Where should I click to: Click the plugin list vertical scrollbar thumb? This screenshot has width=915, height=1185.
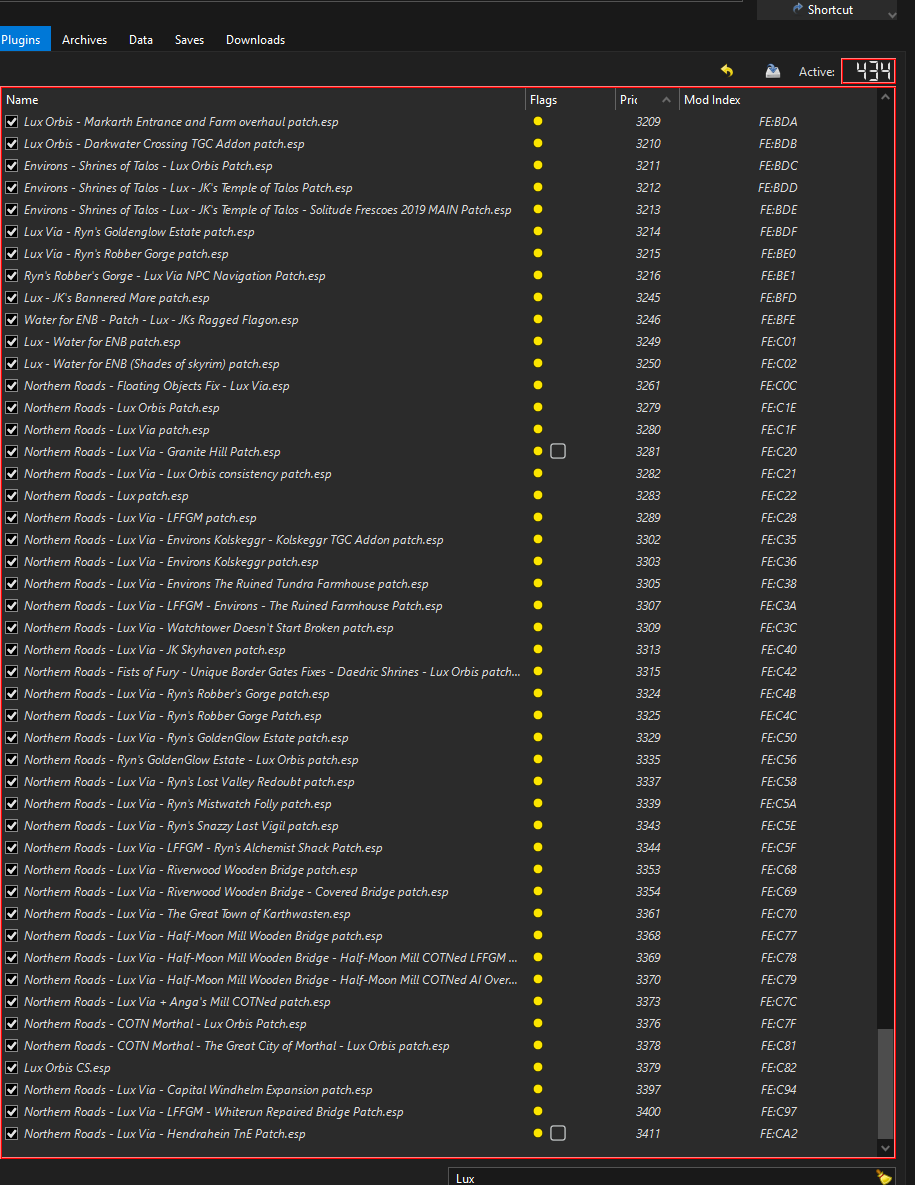(x=886, y=1083)
